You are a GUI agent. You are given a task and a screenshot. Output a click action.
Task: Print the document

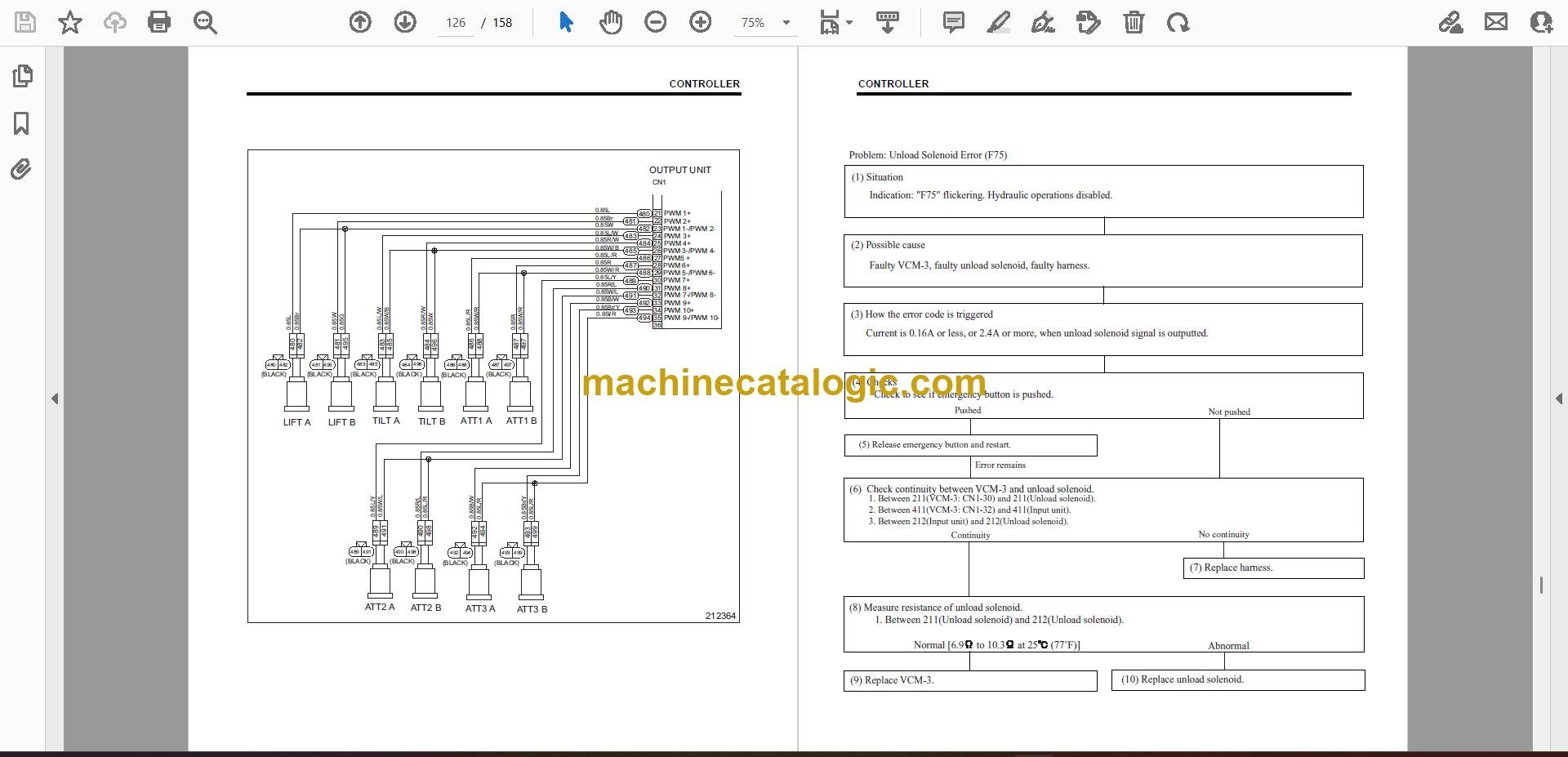tap(159, 22)
